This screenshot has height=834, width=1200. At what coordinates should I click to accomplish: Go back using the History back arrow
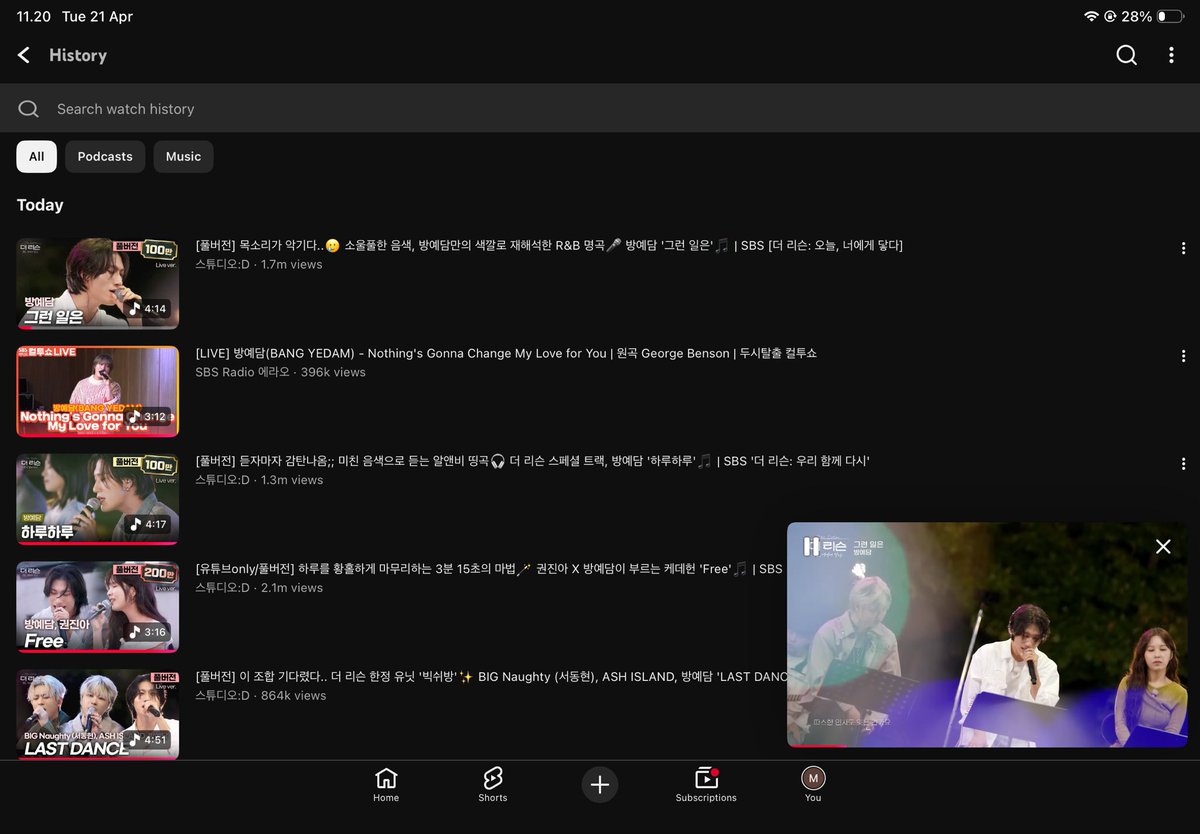click(24, 55)
